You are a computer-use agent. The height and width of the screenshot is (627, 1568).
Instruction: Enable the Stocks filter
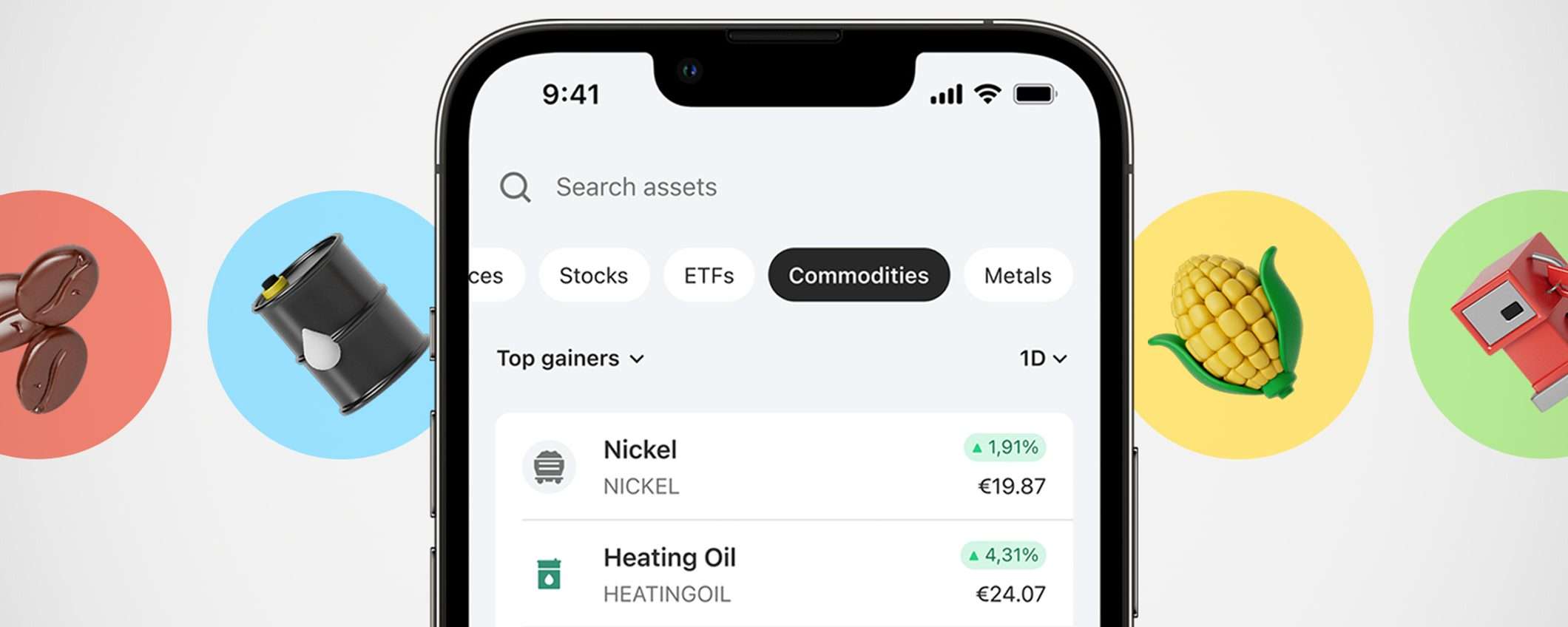click(594, 275)
